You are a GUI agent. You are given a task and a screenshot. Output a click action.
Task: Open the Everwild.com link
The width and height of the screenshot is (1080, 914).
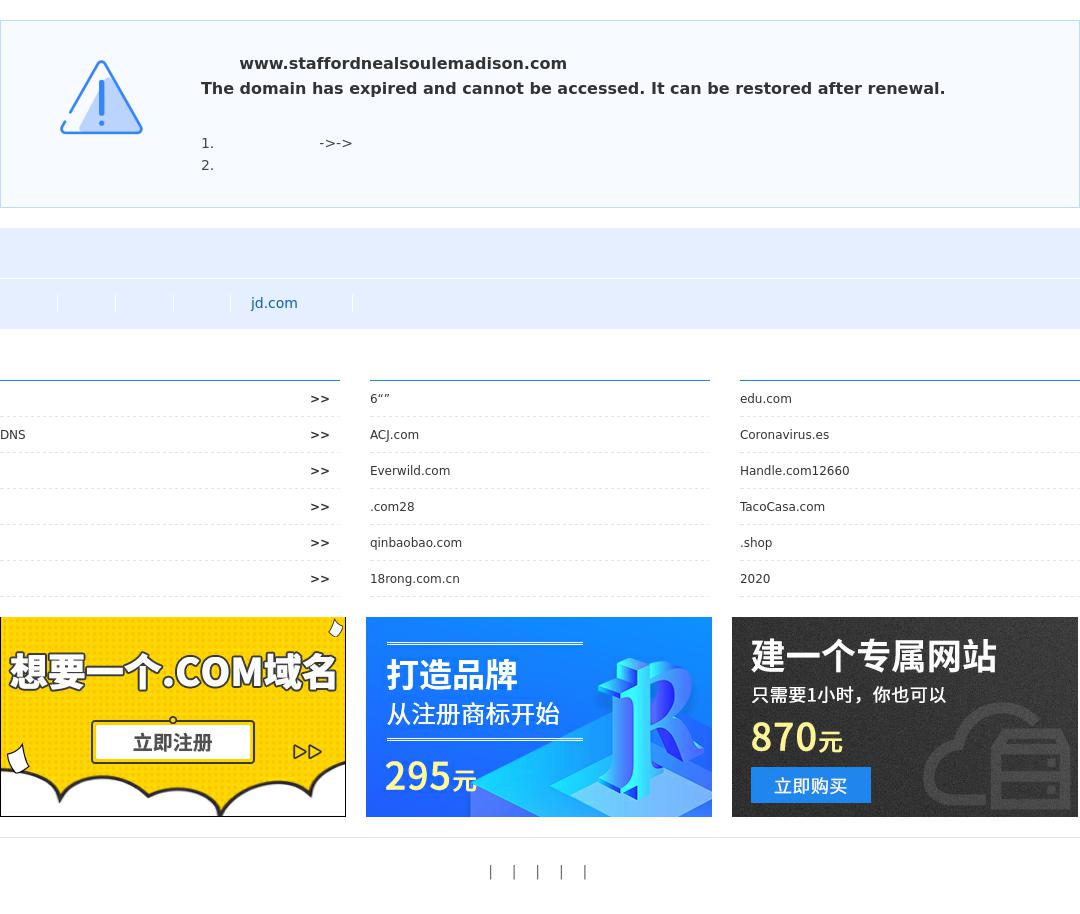[410, 470]
